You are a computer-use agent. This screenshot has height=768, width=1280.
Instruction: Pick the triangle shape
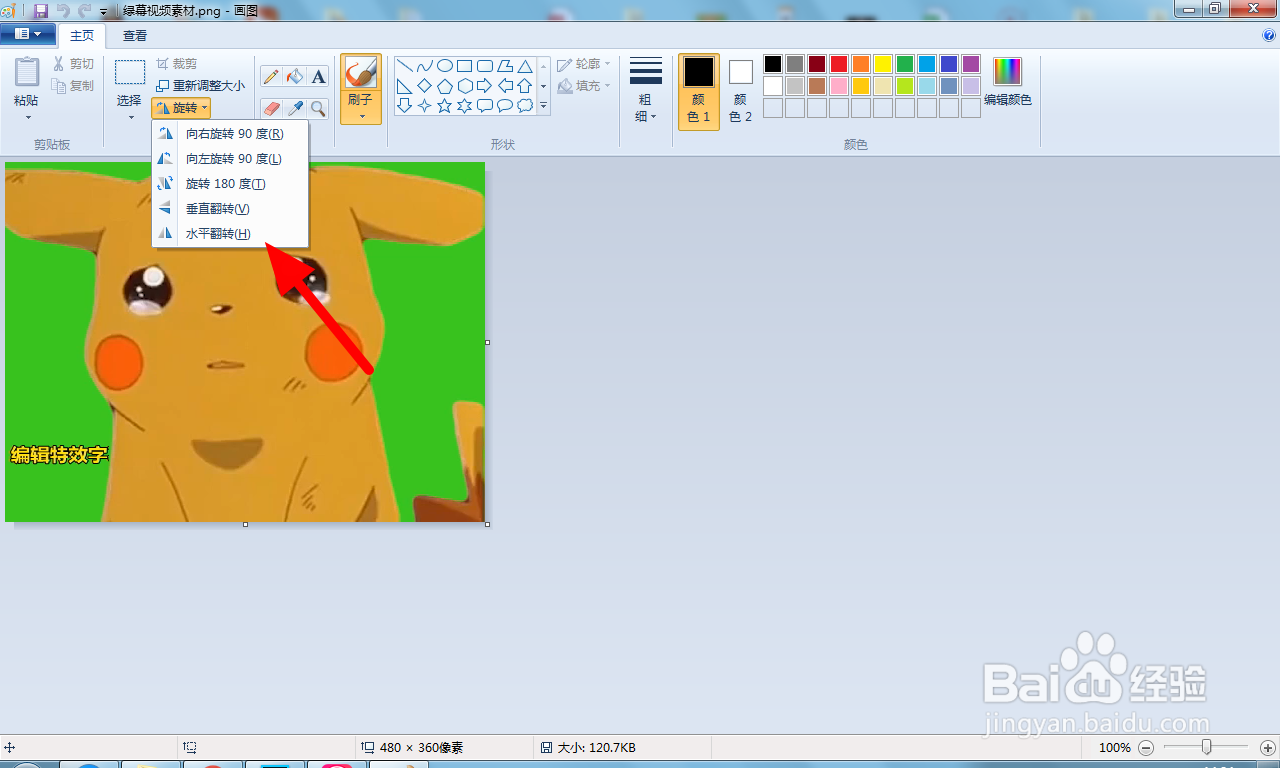point(525,66)
